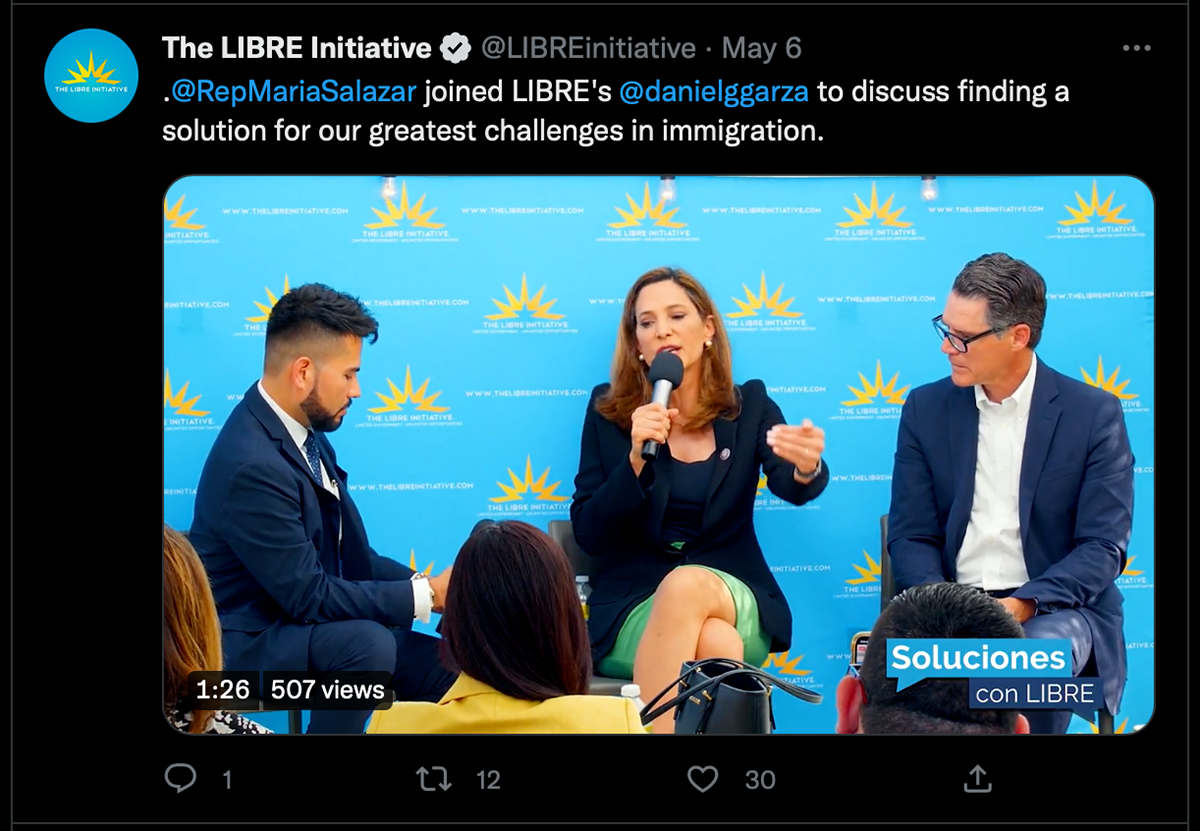Click the verified badge next to the account name
This screenshot has height=831, width=1200.
click(x=456, y=48)
